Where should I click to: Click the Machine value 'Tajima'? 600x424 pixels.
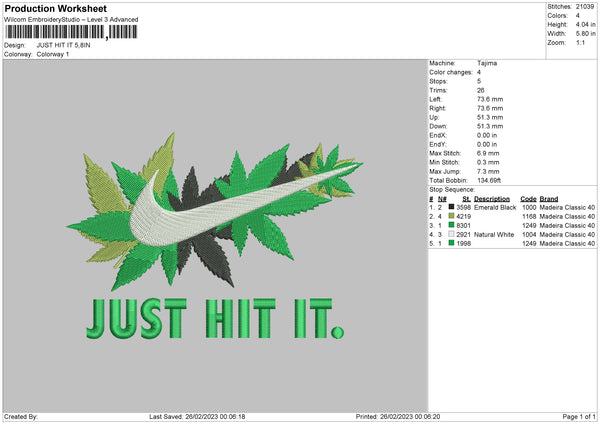pyautogui.click(x=487, y=63)
